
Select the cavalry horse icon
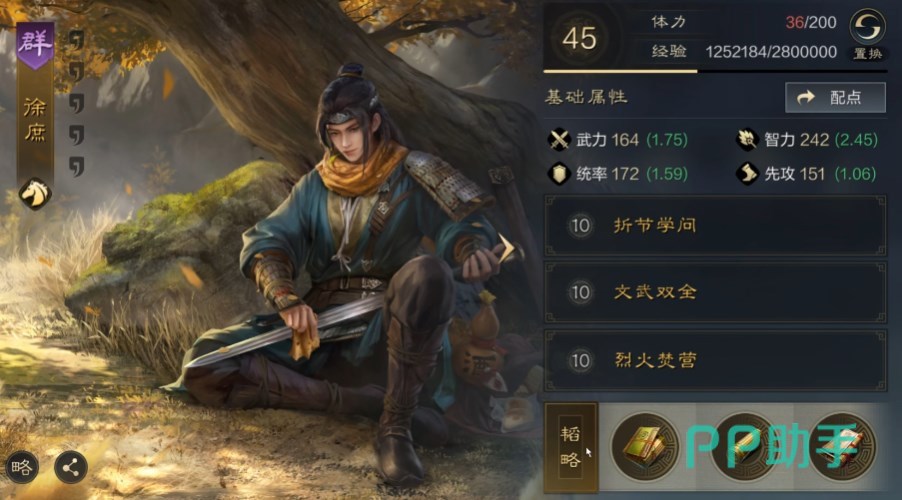[x=35, y=193]
